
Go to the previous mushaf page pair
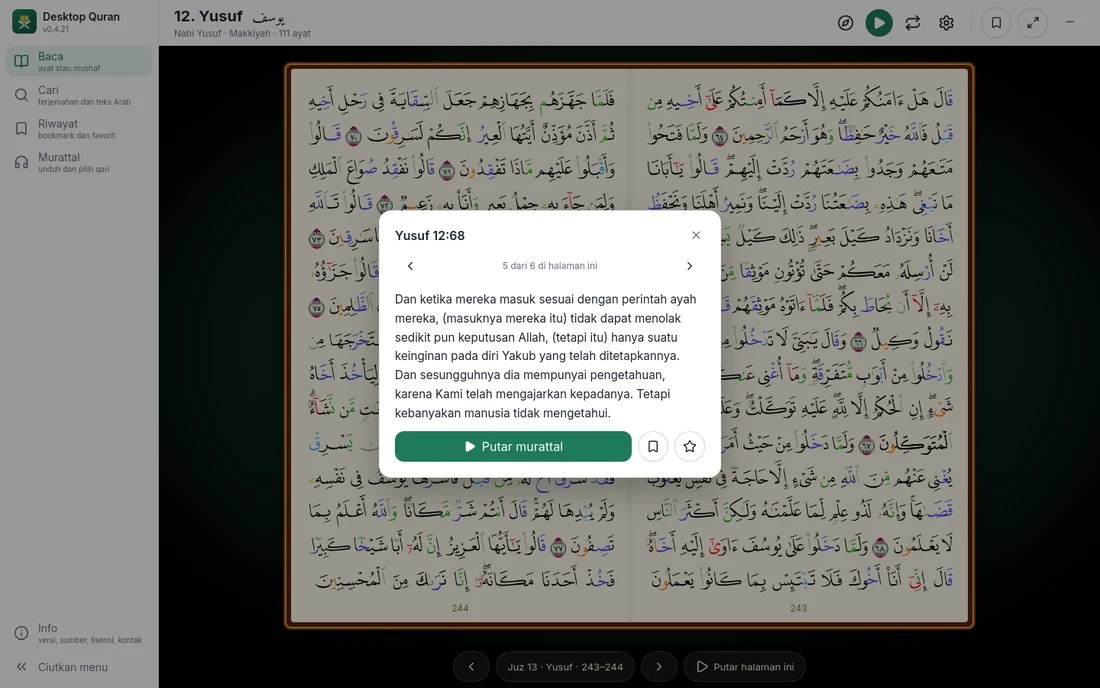[471, 667]
